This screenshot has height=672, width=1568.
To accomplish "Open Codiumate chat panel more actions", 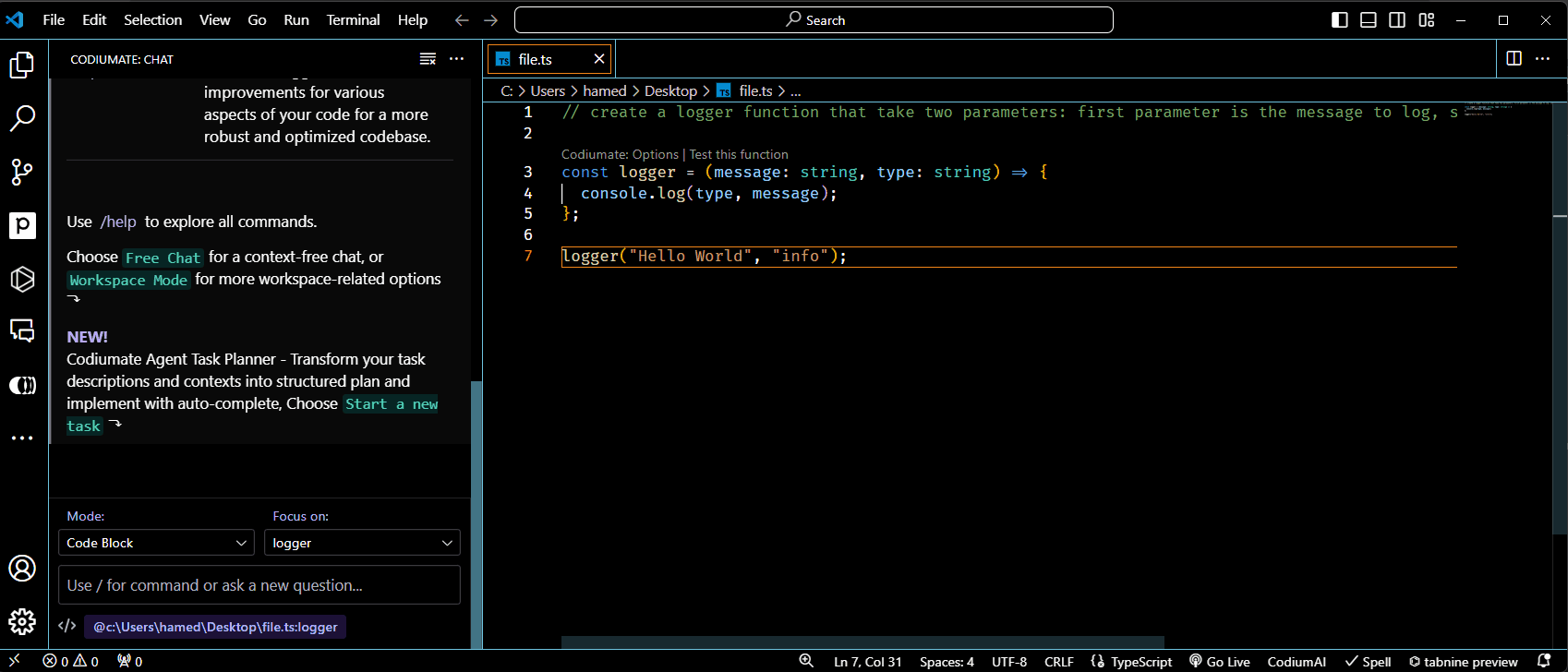I will (x=456, y=59).
